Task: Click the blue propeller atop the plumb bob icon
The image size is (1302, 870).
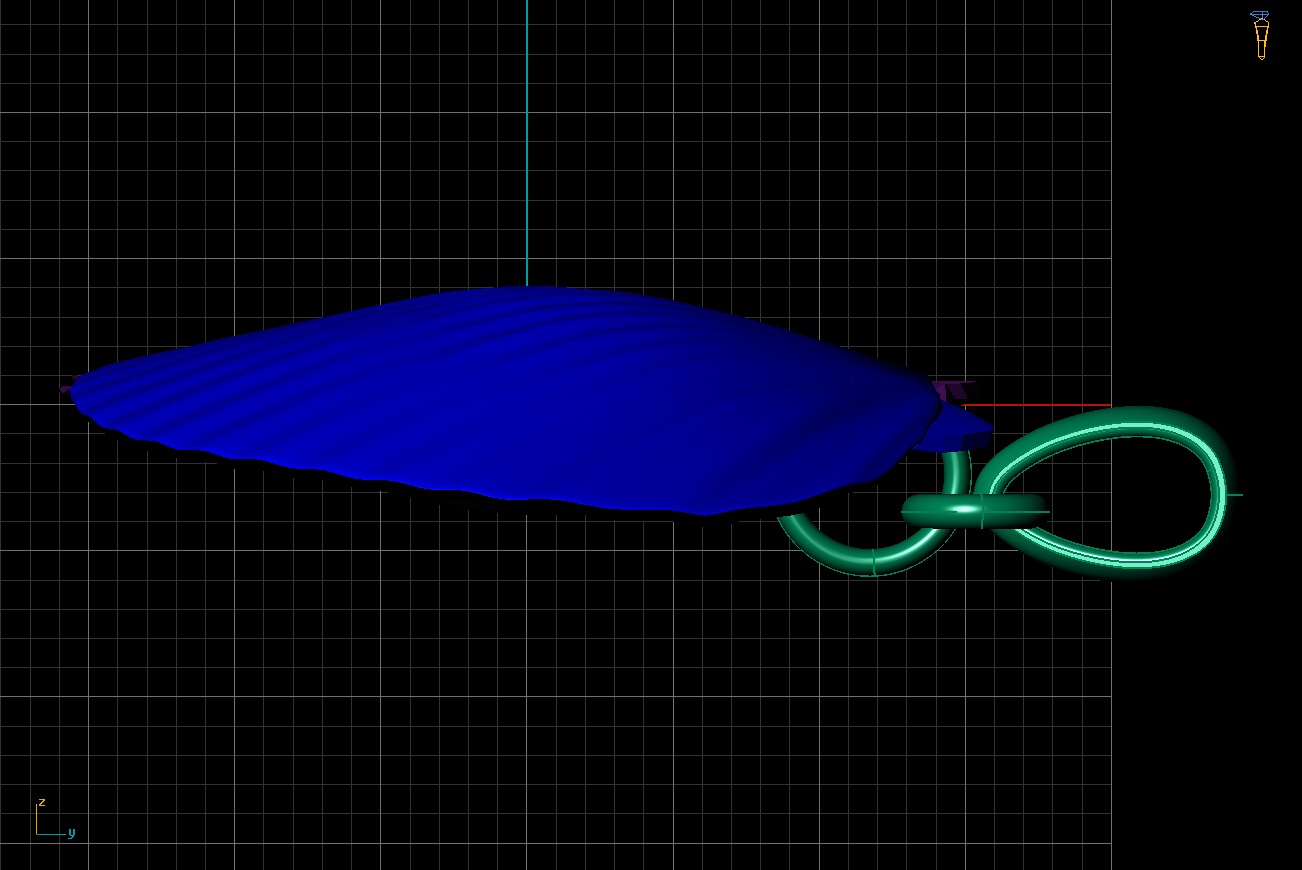Action: (x=1260, y=14)
